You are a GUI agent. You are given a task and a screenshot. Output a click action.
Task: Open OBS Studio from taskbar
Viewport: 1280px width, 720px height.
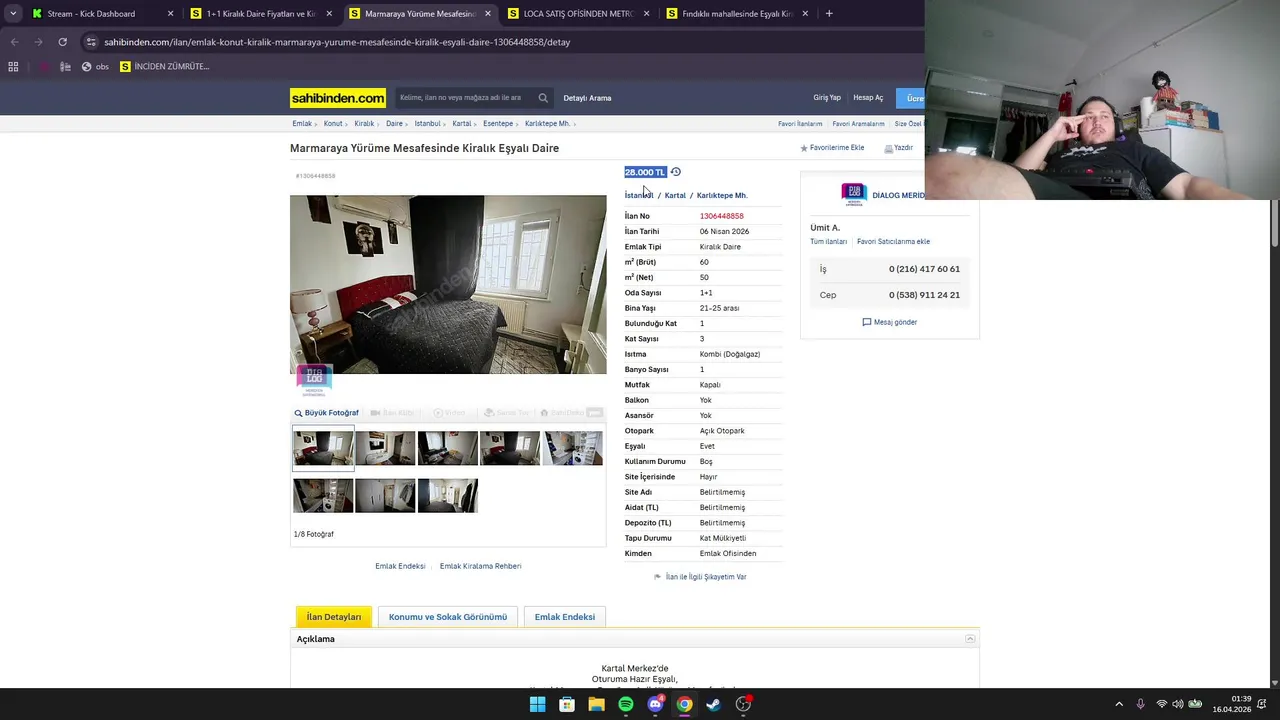(743, 704)
